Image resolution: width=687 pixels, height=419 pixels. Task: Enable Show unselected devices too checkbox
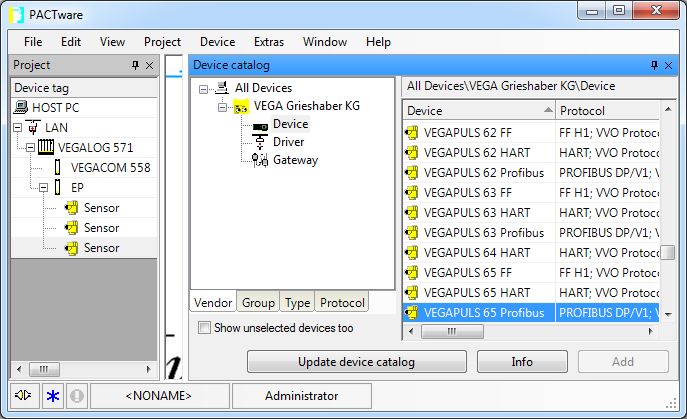tap(204, 327)
